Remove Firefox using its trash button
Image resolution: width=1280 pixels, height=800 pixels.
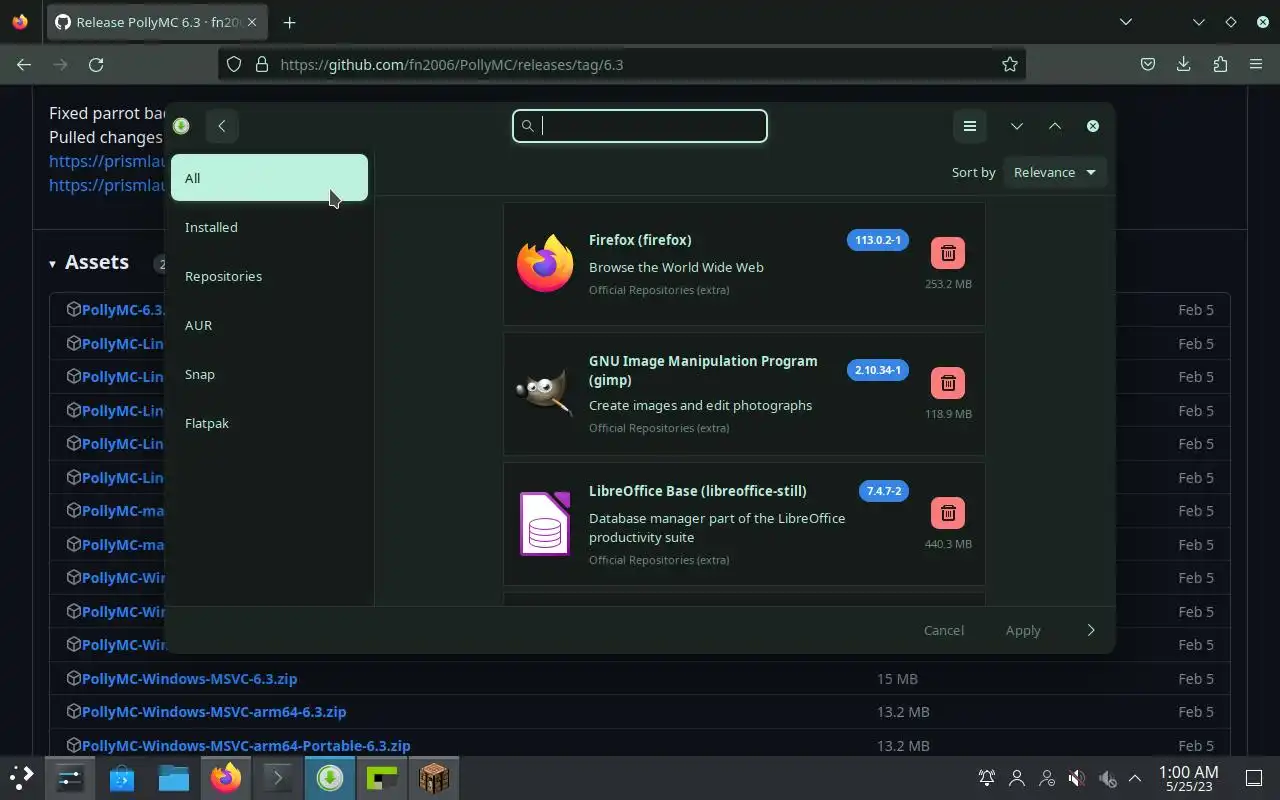(948, 253)
